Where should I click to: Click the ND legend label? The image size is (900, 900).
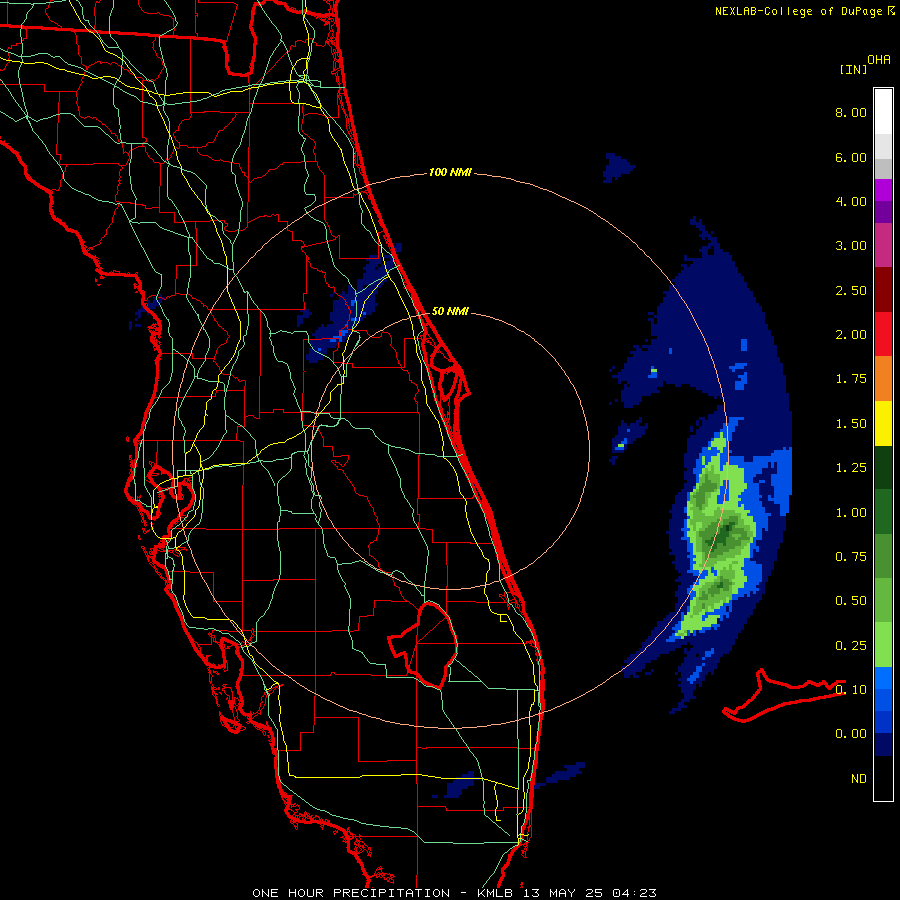(859, 779)
